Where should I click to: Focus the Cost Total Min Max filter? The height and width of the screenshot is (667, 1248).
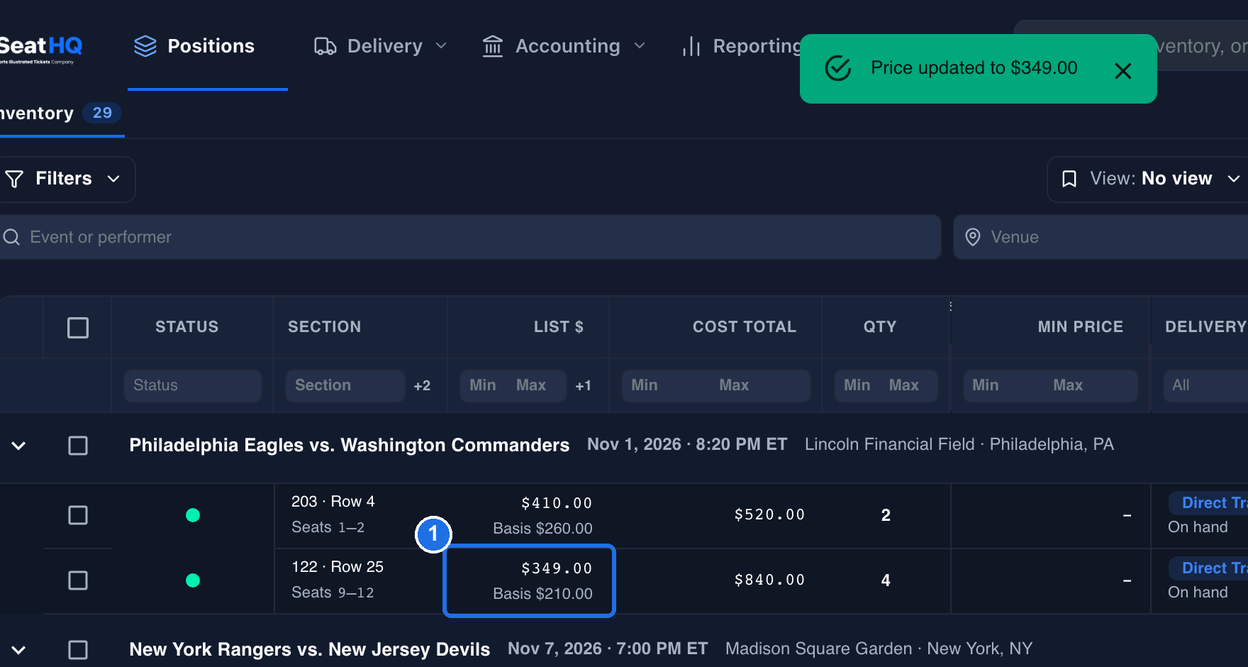click(716, 385)
